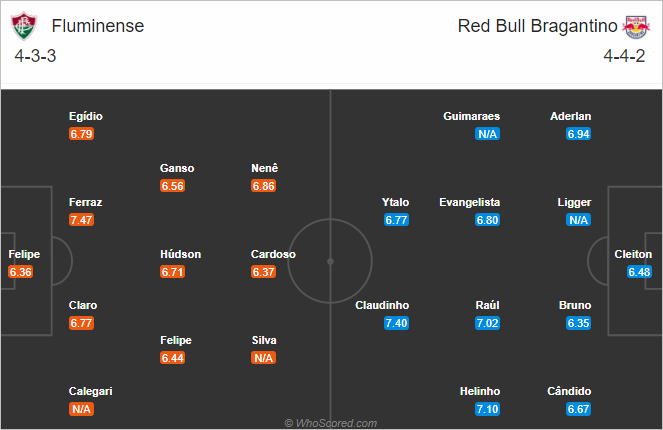
Task: Click the 4-4-2 formation label
Action: coord(624,56)
